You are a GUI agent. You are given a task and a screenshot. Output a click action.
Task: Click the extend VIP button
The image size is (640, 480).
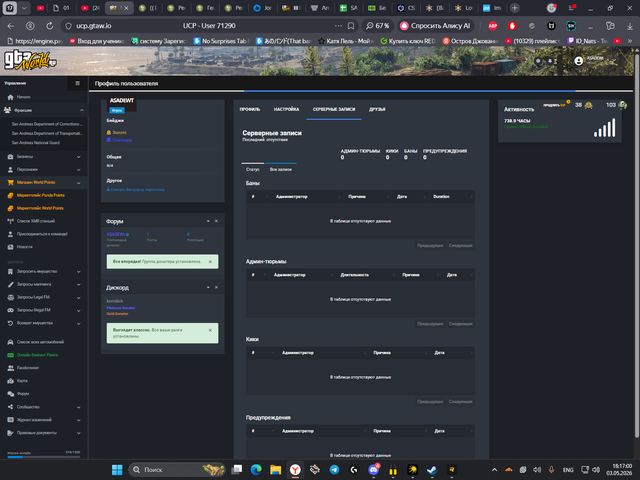point(555,105)
